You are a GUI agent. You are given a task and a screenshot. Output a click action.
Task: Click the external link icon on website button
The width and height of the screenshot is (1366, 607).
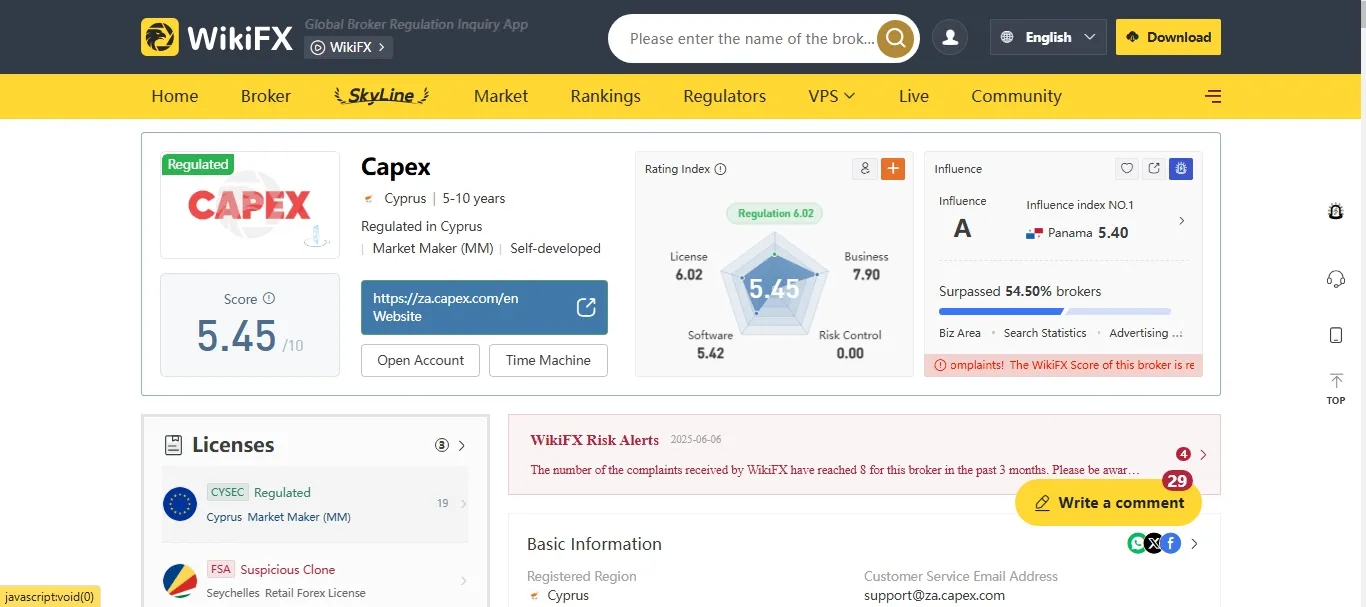click(x=586, y=307)
